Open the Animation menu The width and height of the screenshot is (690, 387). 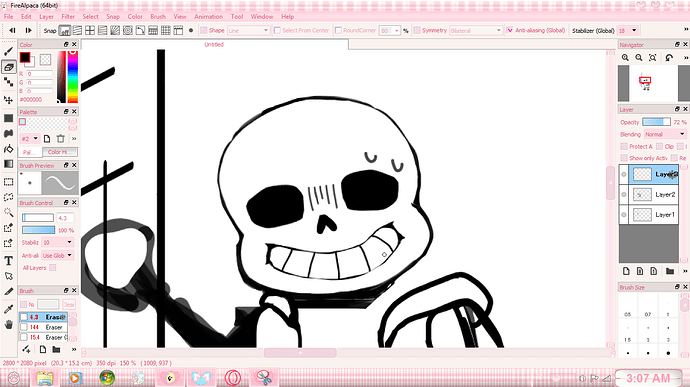click(x=209, y=17)
